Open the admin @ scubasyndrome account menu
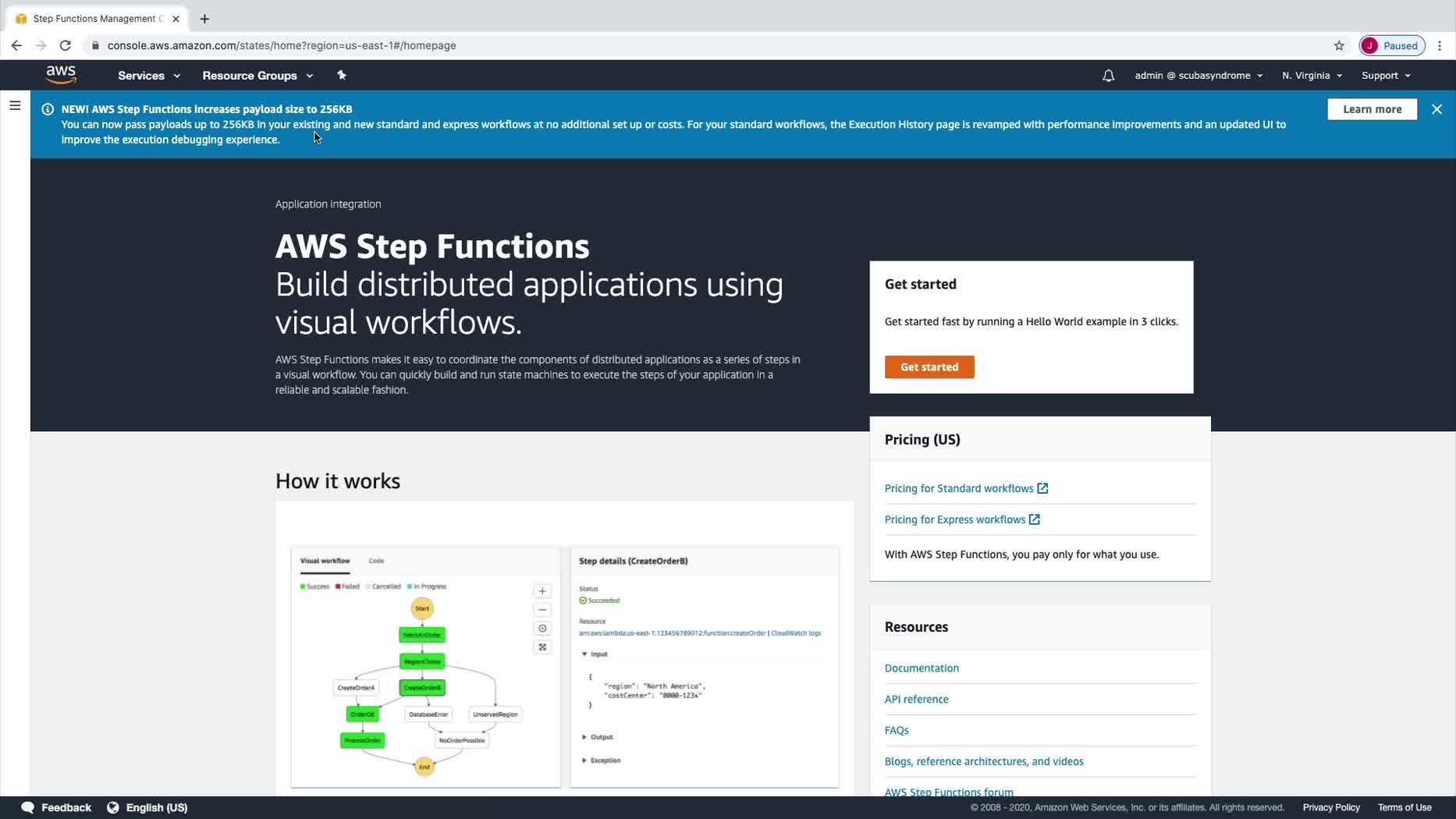This screenshot has height=819, width=1456. tap(1198, 76)
